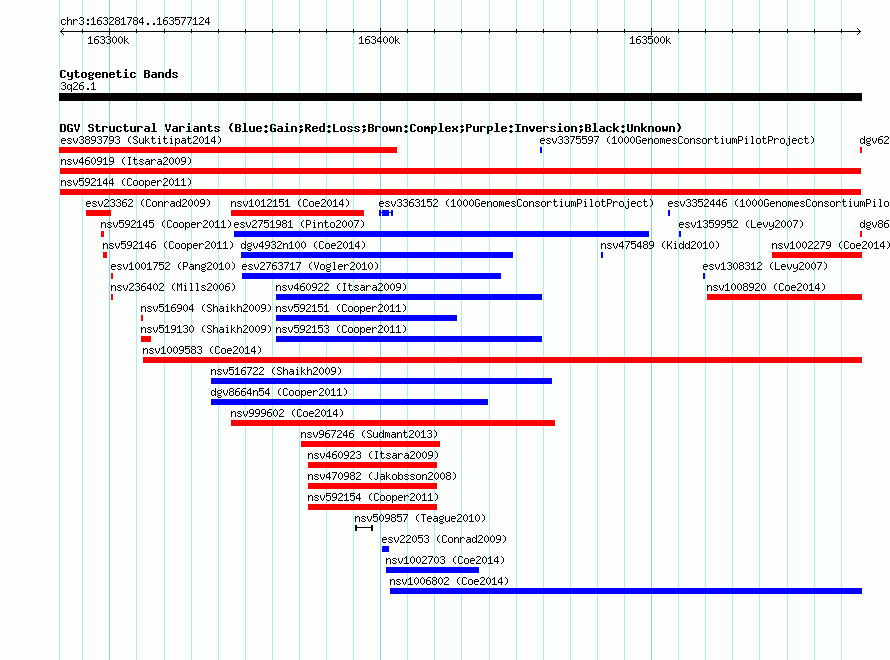
Task: Click nsv1002703 (Coe2014) label
Action: [445, 560]
